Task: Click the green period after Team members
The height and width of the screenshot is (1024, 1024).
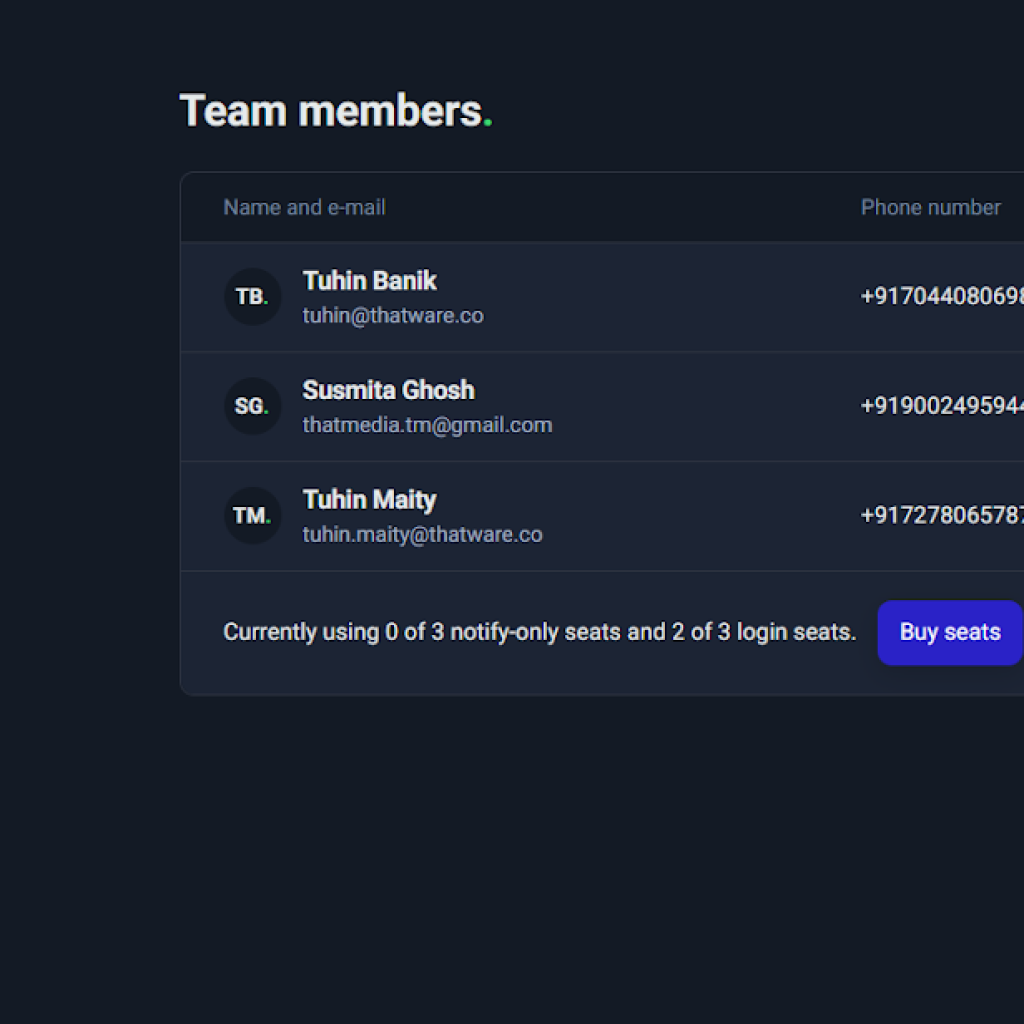Action: pyautogui.click(x=488, y=123)
